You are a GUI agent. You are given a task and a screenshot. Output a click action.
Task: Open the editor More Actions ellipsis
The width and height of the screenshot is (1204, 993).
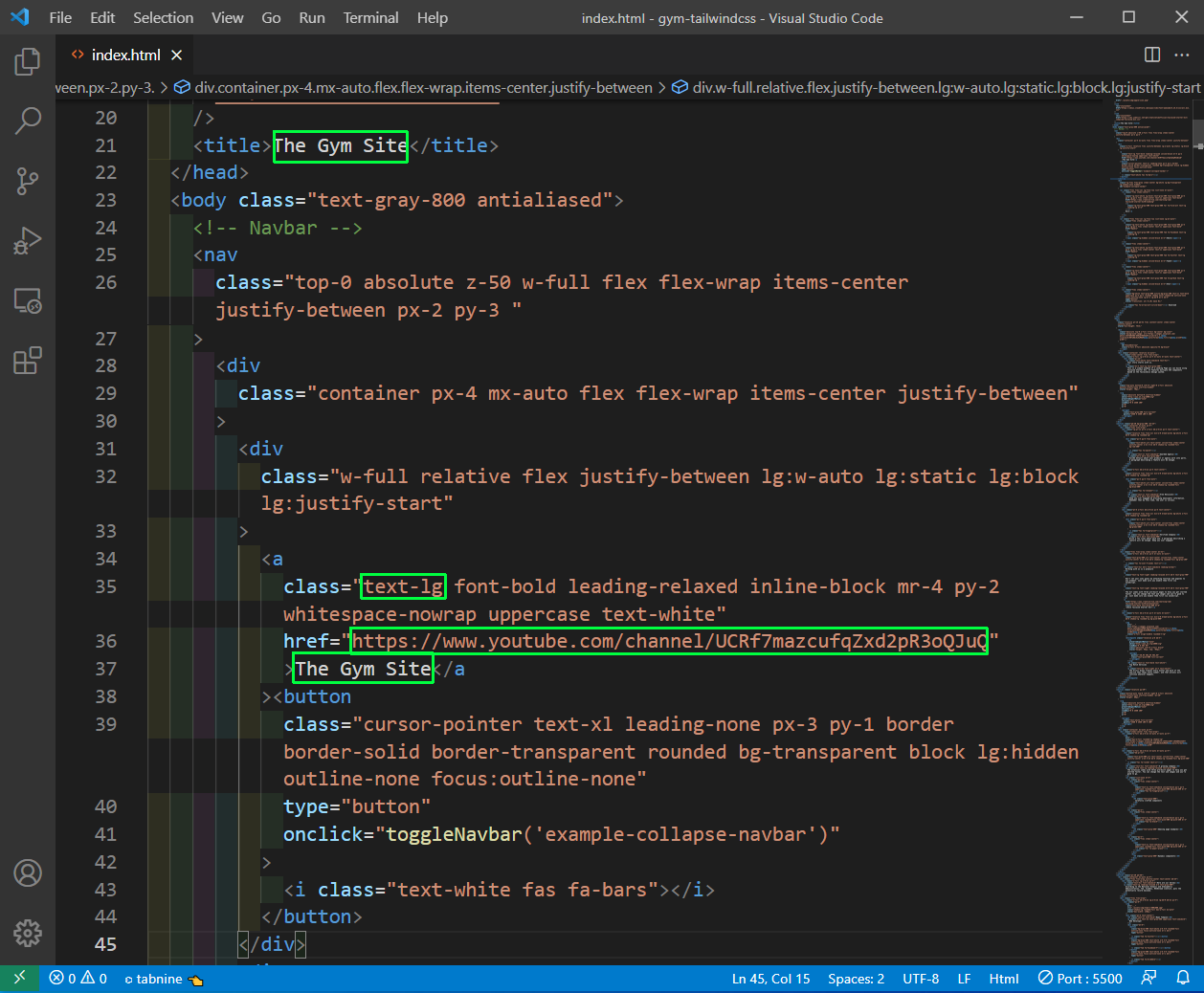pyautogui.click(x=1182, y=55)
